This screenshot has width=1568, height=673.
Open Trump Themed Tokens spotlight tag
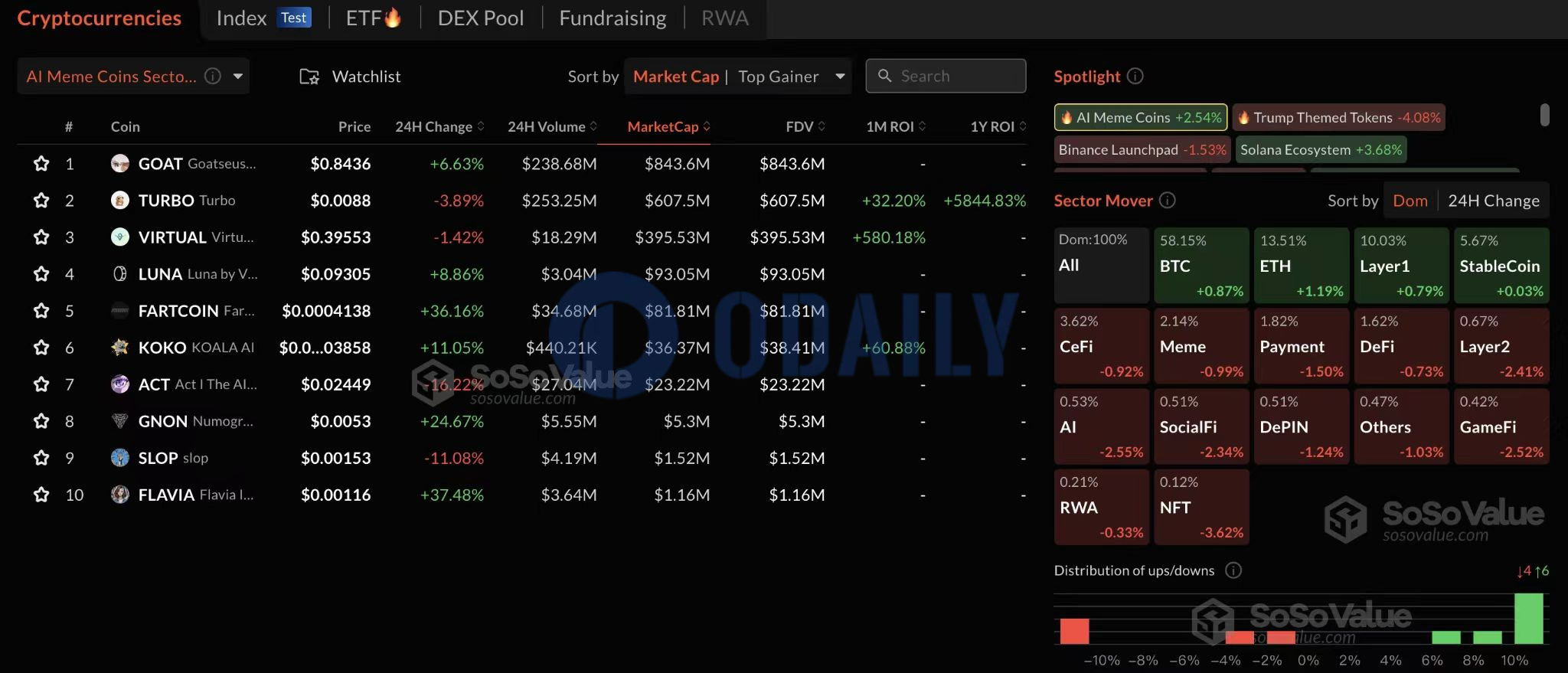click(x=1339, y=117)
